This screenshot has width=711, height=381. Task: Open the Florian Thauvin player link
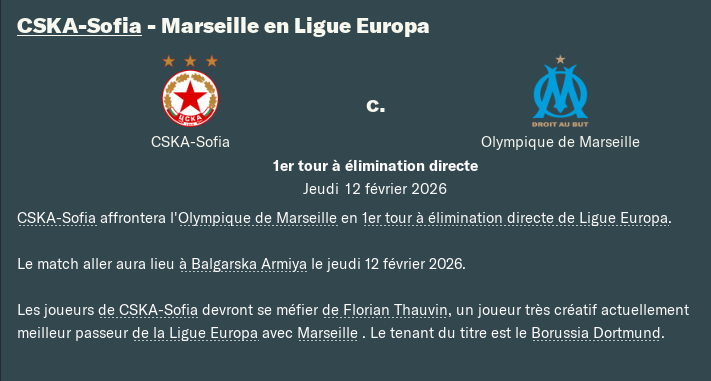(x=385, y=310)
